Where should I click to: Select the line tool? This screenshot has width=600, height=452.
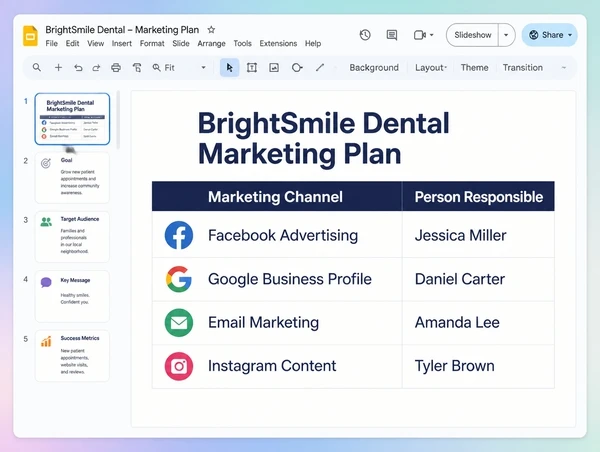click(x=320, y=68)
